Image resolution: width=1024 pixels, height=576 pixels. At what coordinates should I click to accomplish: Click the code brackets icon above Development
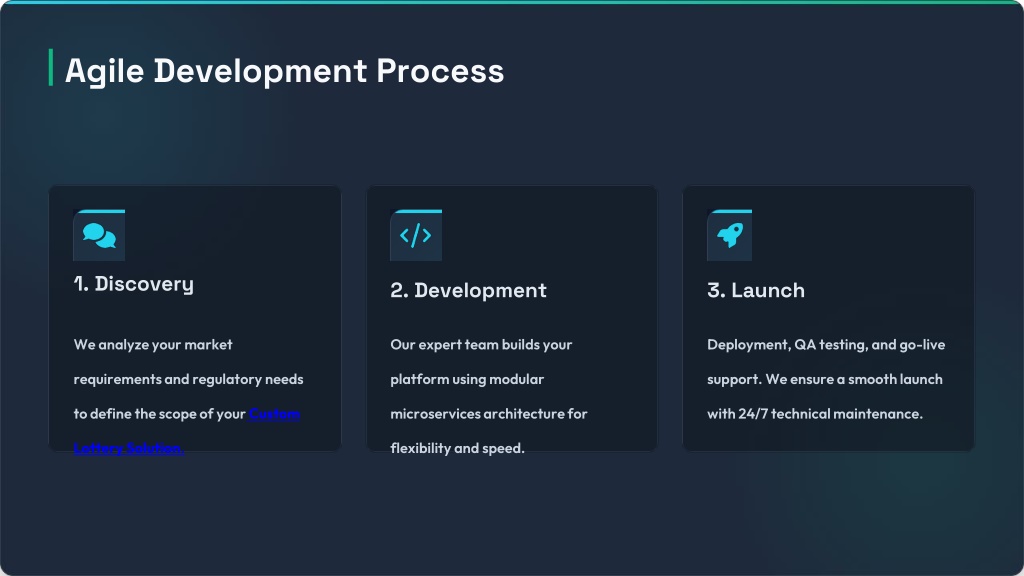415,236
